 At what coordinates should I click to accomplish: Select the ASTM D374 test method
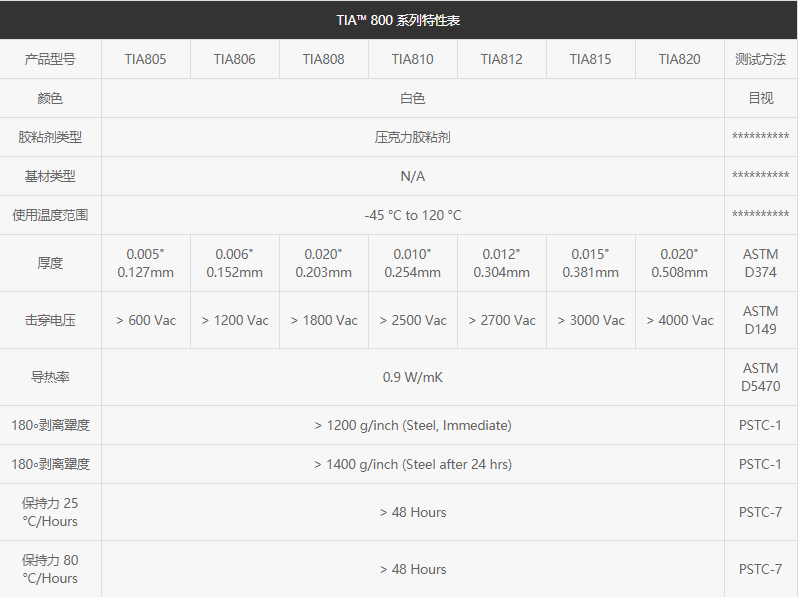[x=760, y=263]
